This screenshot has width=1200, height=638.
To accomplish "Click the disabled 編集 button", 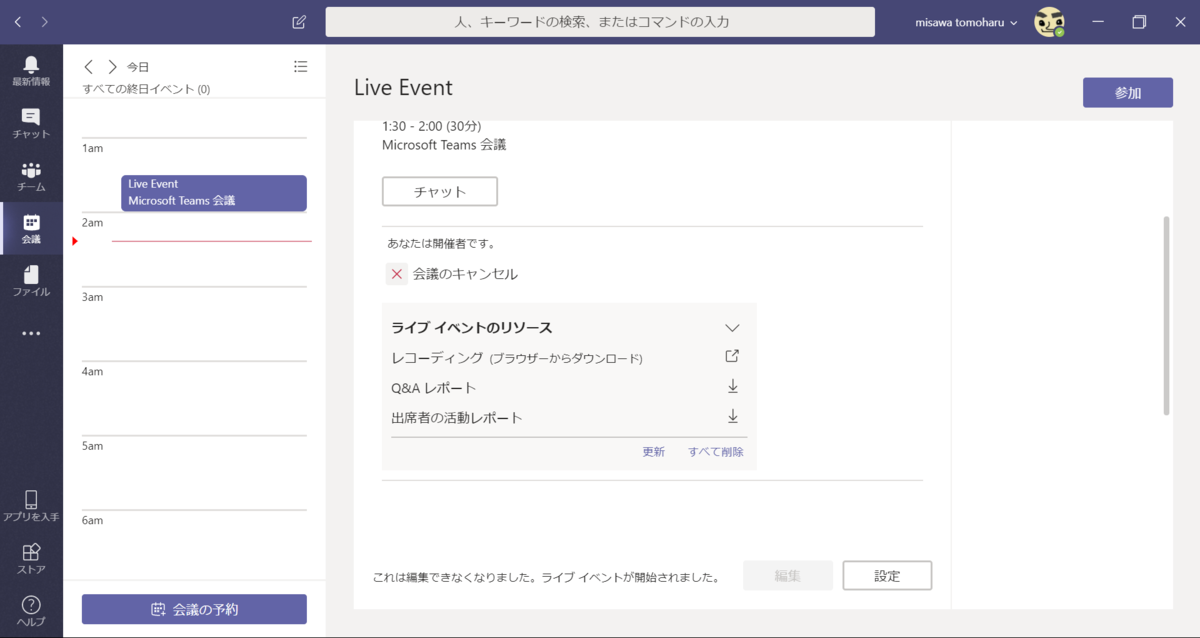I will coord(788,576).
